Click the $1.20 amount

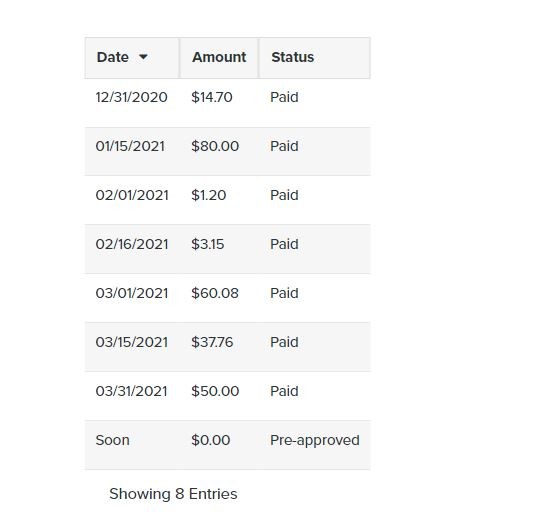tap(208, 195)
